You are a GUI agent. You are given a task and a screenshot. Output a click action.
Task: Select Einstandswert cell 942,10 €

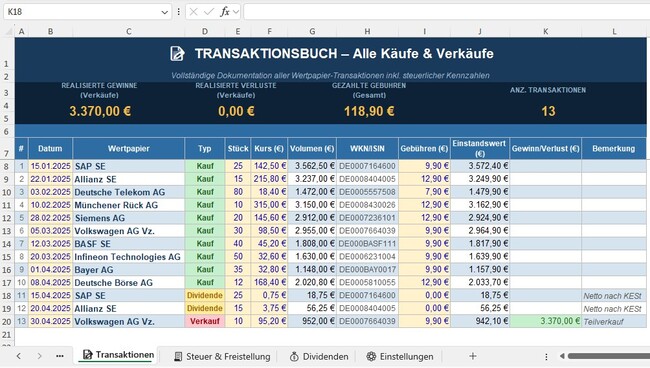point(480,321)
